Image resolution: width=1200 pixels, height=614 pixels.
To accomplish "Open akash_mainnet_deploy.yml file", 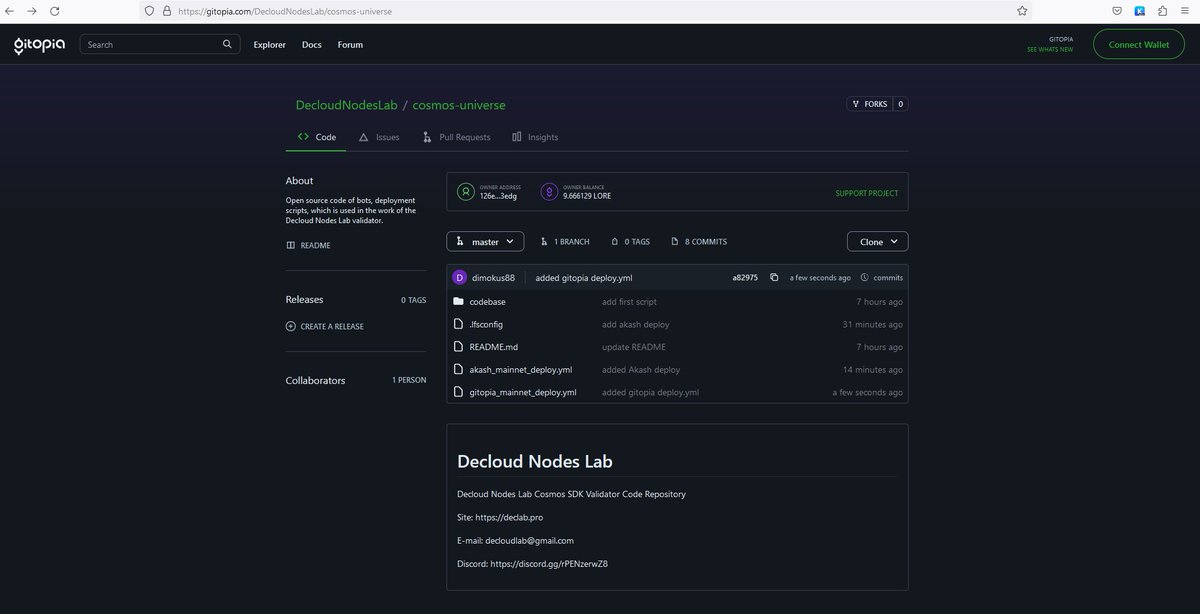I will (x=521, y=370).
